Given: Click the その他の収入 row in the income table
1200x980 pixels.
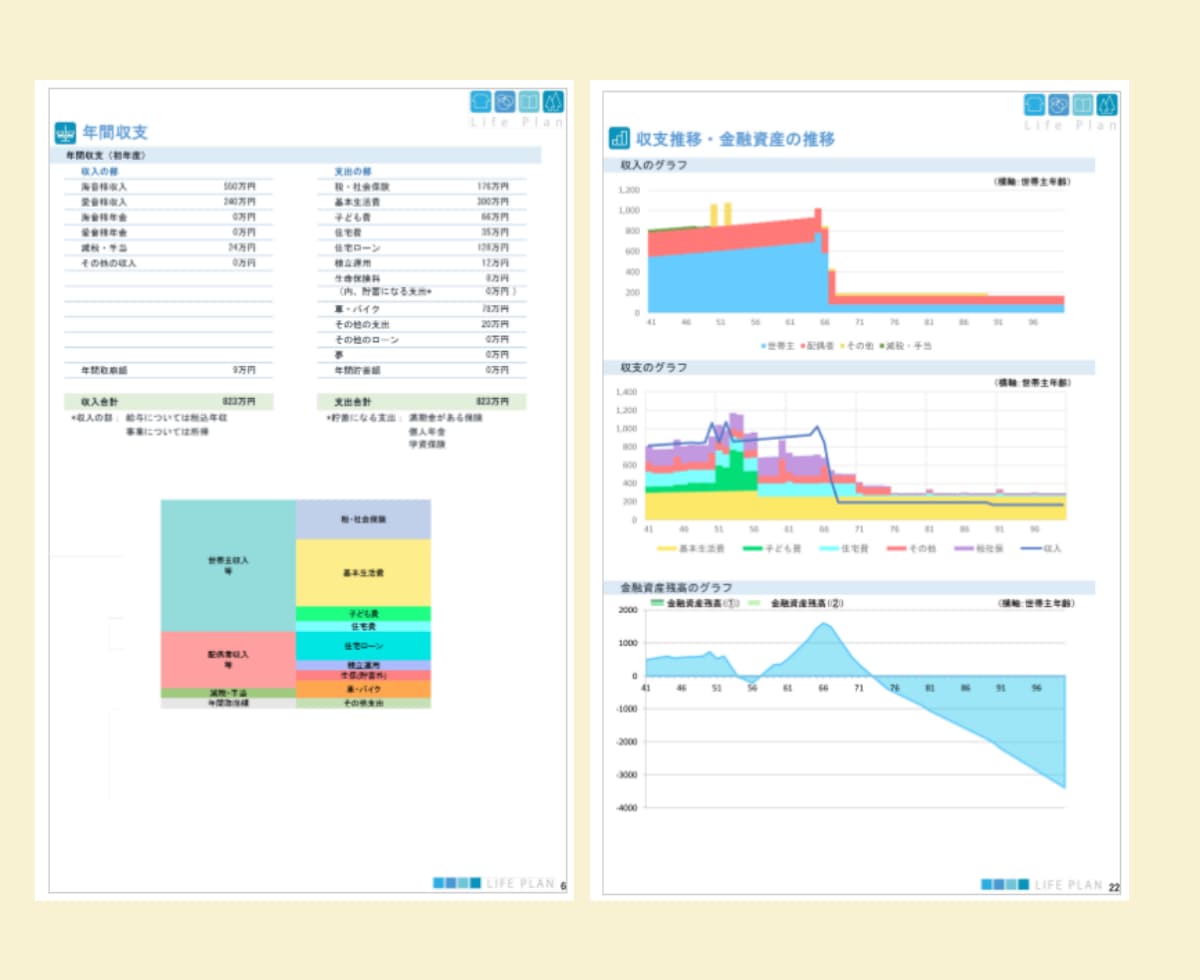Looking at the screenshot, I should (x=168, y=263).
